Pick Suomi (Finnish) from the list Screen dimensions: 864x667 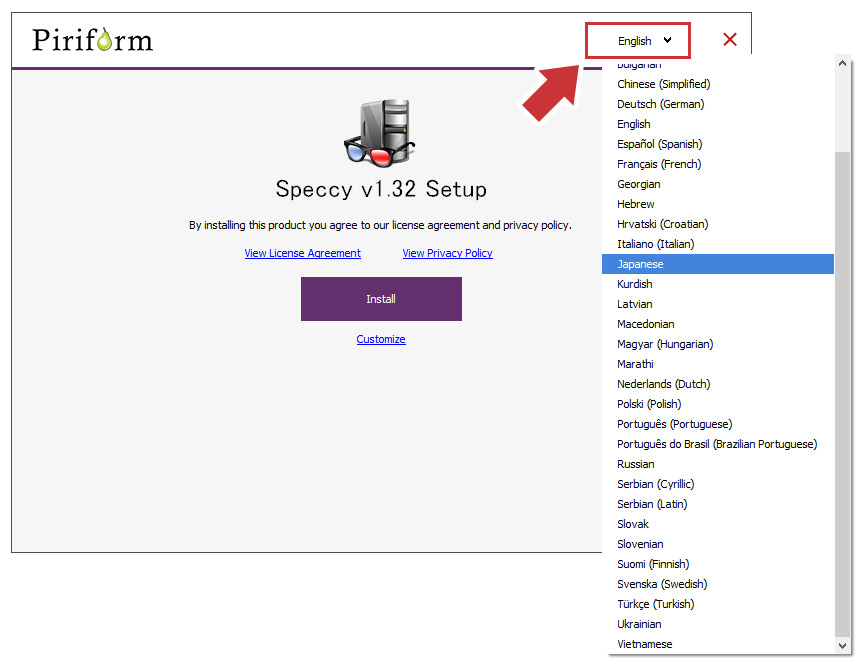[718, 564]
